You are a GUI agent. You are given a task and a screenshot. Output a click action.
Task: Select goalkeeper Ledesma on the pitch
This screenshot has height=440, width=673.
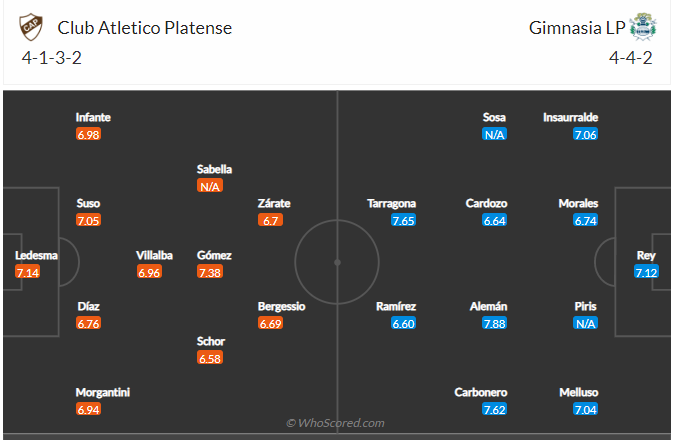point(36,255)
